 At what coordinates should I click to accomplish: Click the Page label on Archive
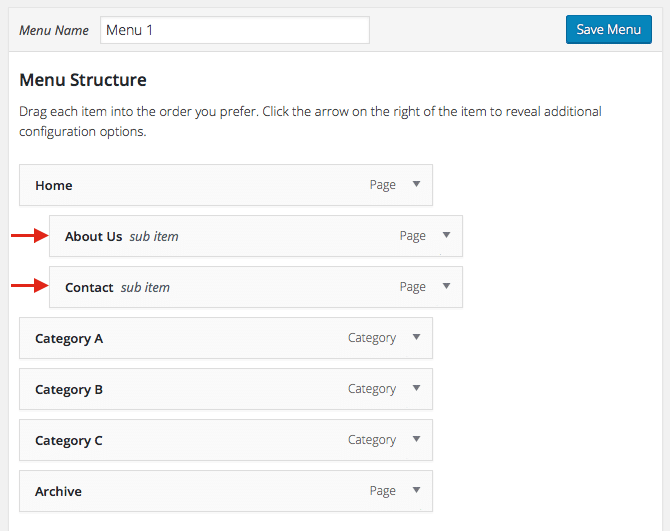pos(383,491)
